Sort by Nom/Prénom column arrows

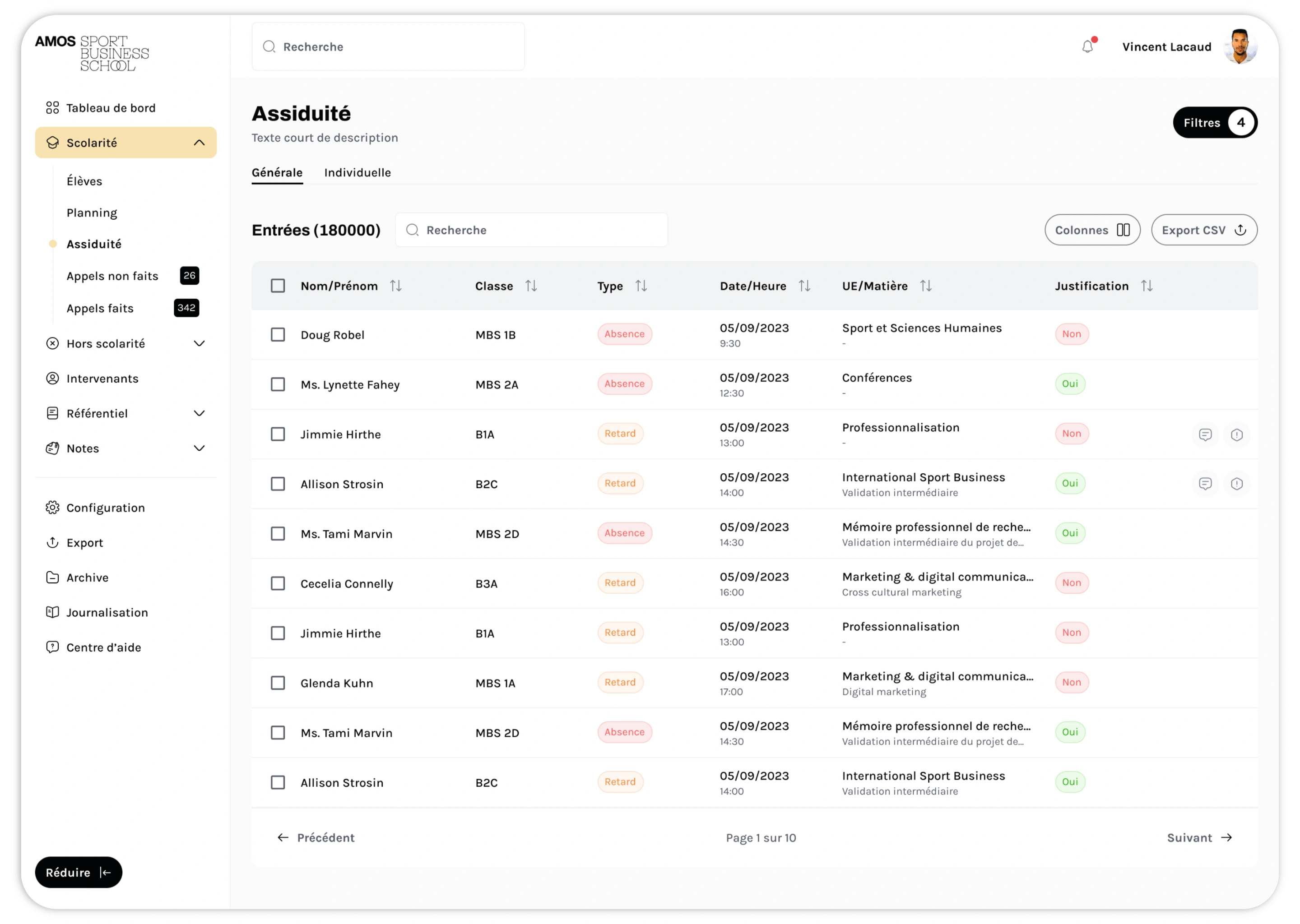[395, 286]
